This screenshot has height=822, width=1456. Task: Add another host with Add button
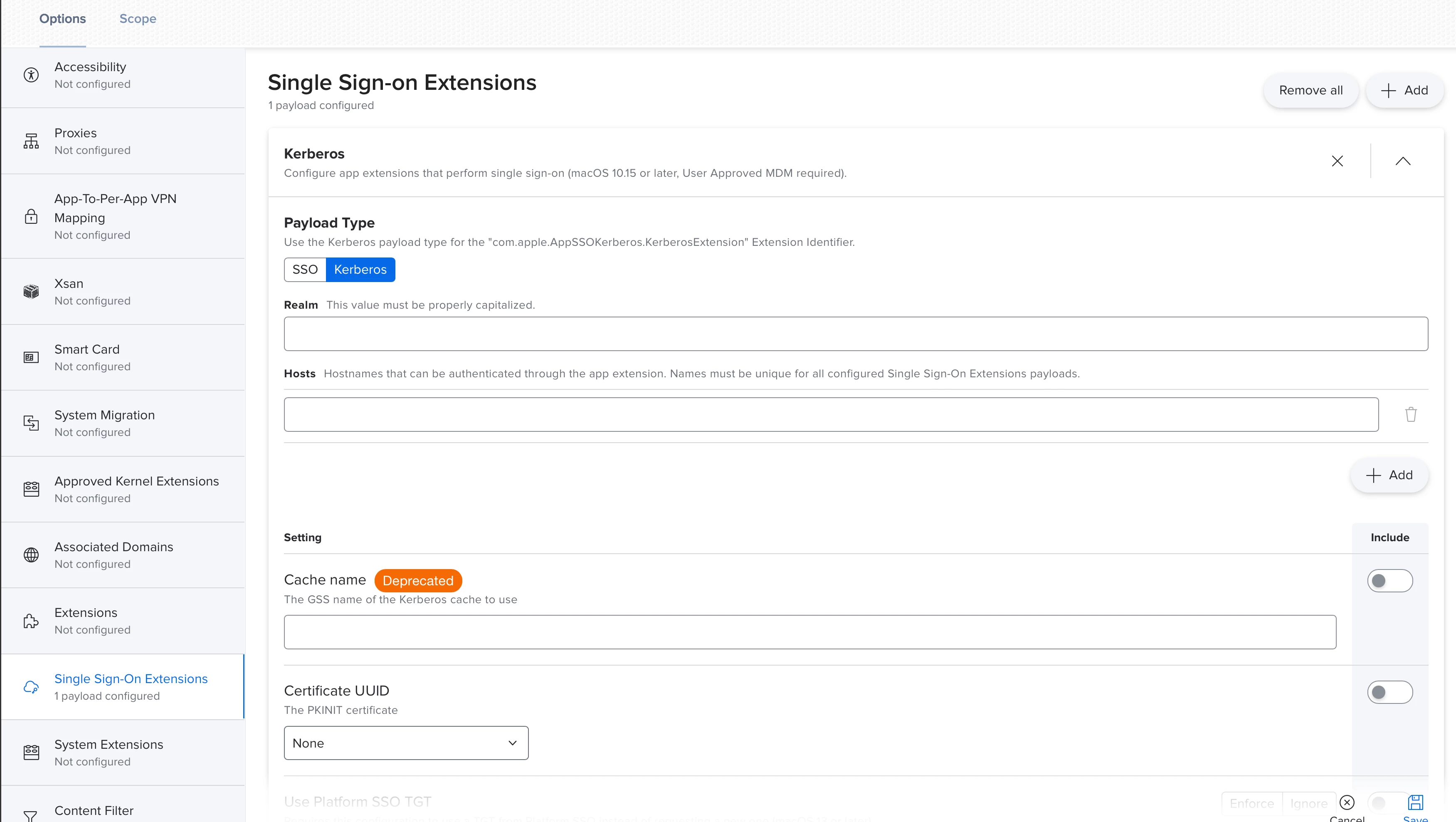1389,475
